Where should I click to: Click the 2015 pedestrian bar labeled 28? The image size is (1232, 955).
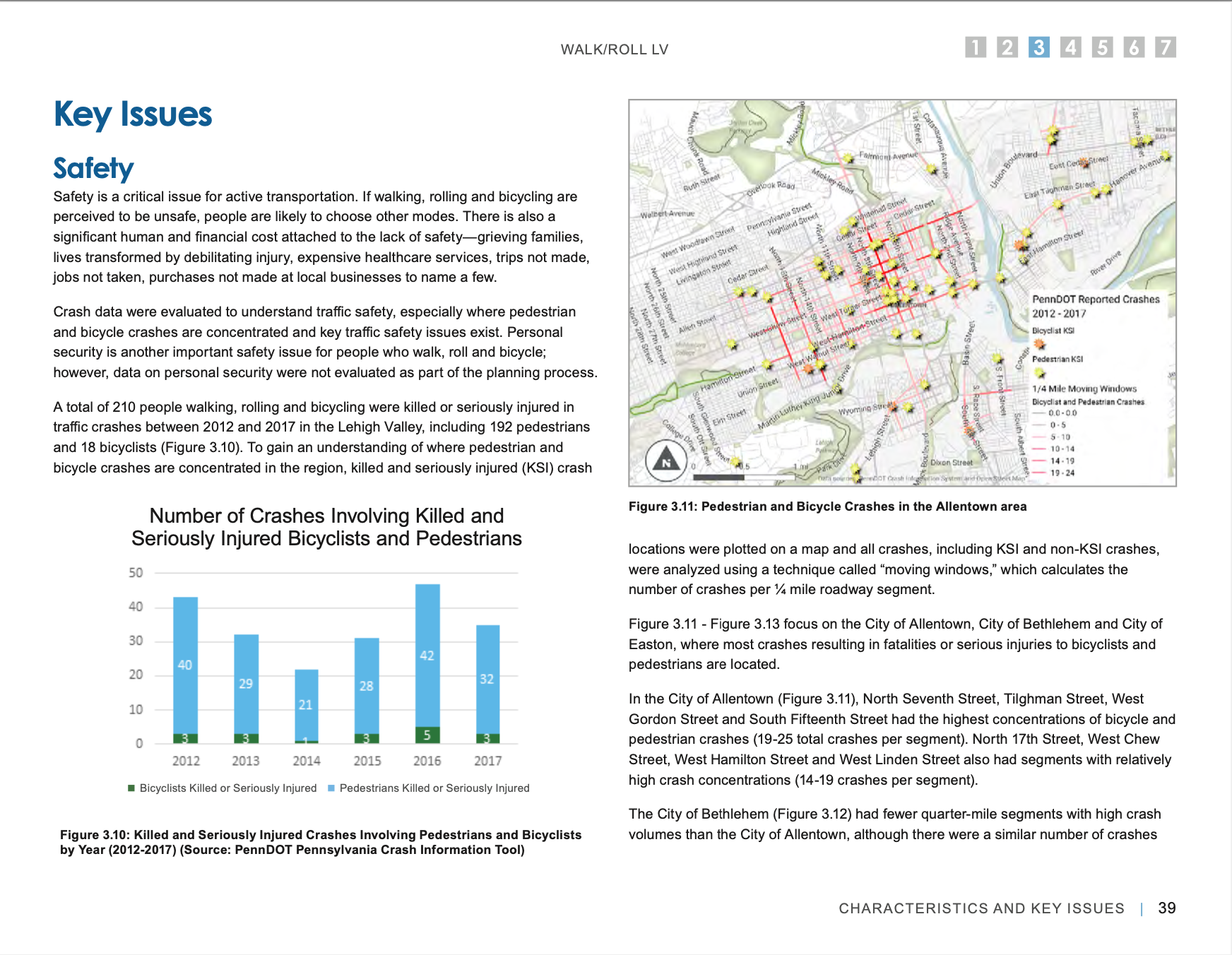pos(367,686)
